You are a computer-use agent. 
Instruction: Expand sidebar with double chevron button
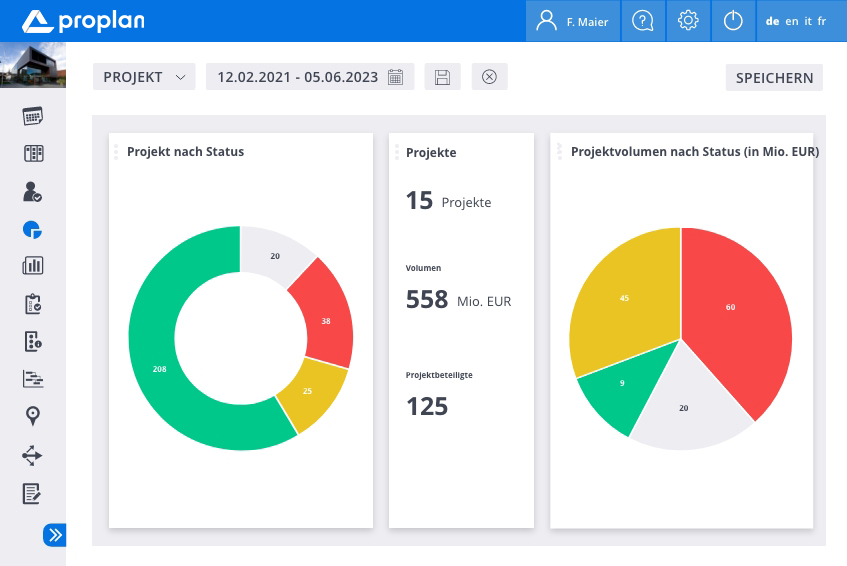(x=54, y=535)
